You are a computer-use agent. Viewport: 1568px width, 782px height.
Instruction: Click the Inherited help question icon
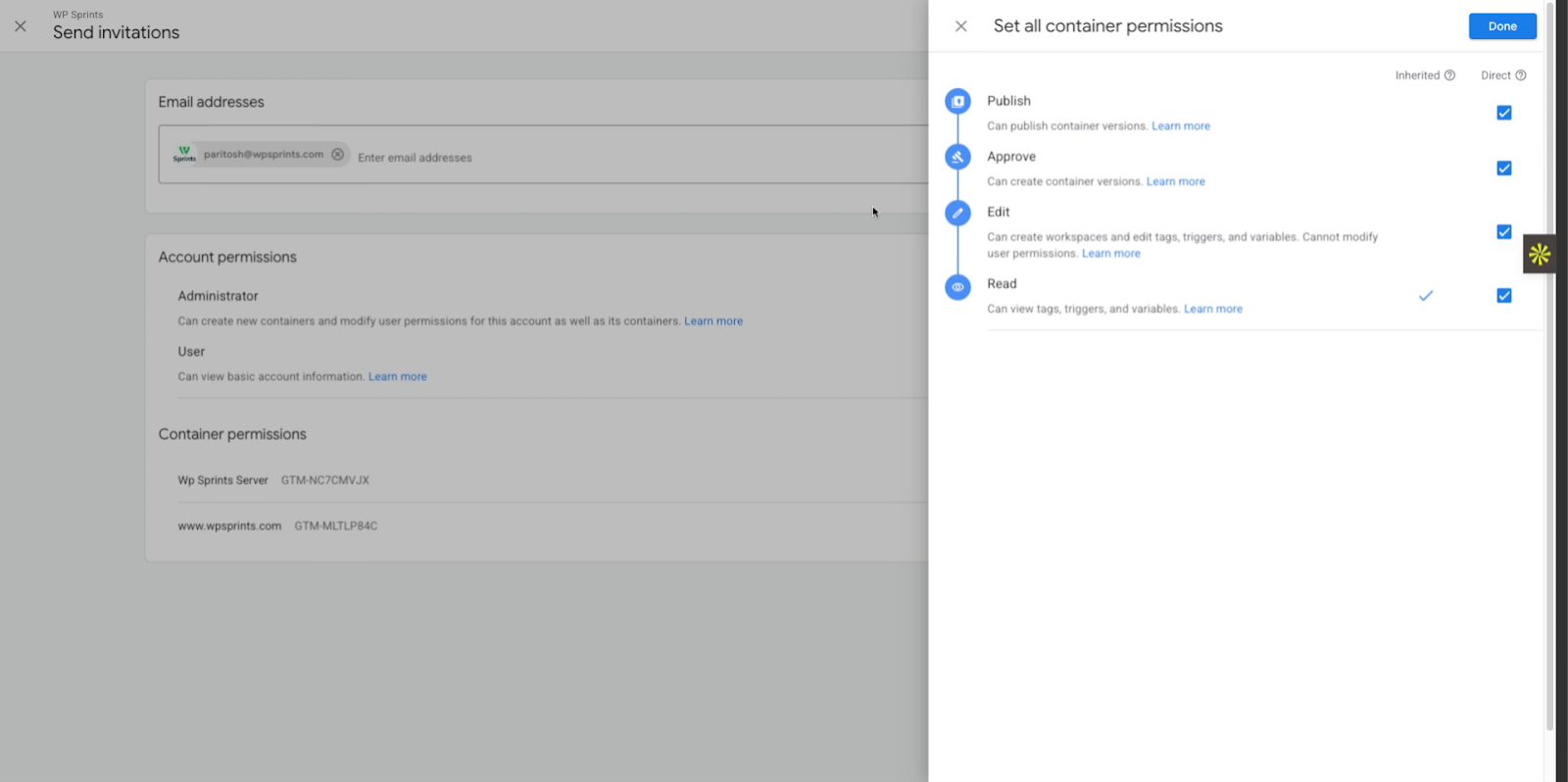pyautogui.click(x=1449, y=75)
